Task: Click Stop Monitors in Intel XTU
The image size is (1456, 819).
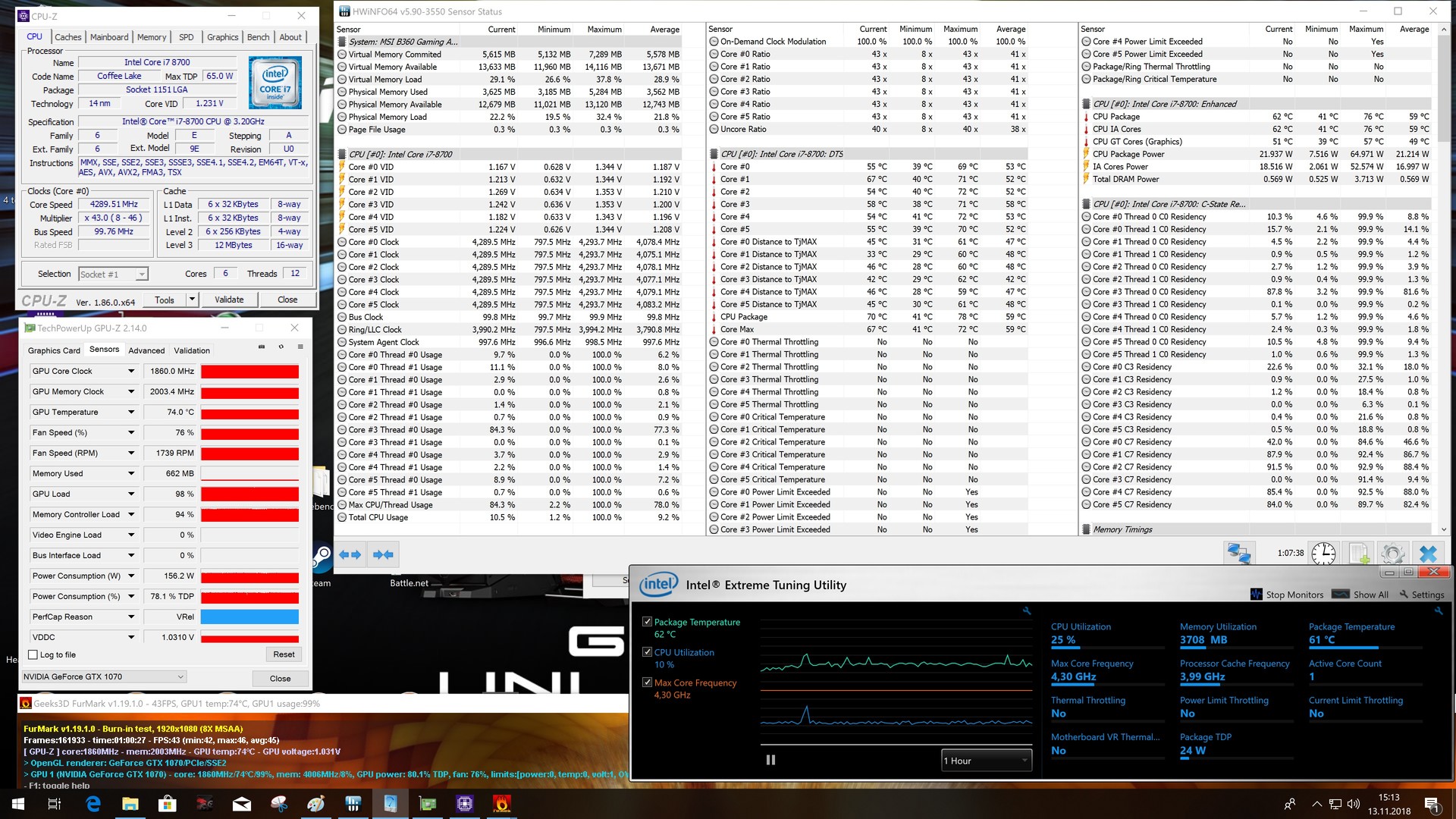Action: 1287,595
